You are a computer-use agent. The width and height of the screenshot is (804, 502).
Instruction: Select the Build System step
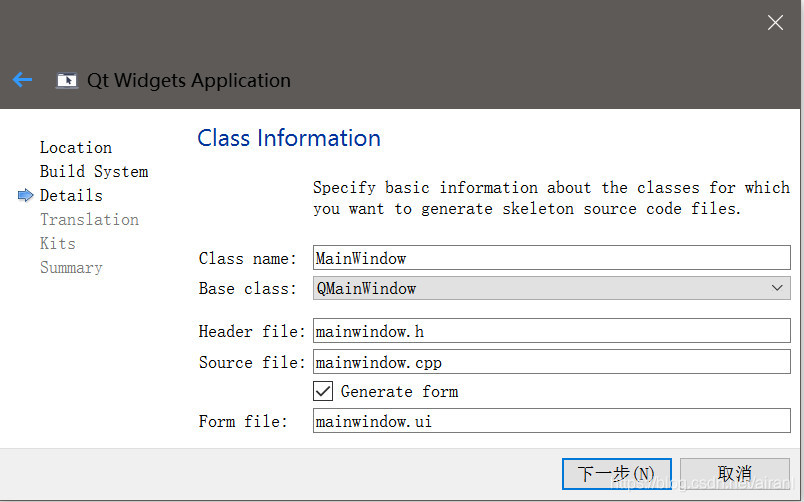[94, 171]
